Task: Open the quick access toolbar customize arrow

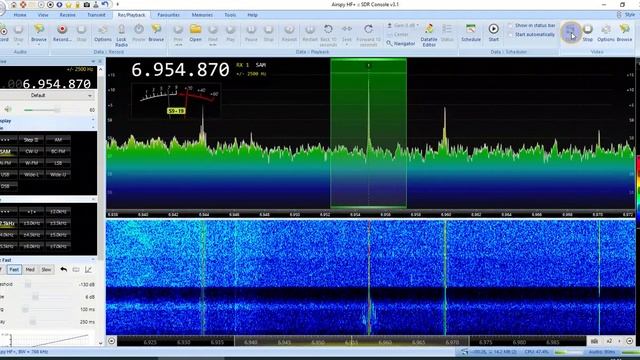Action: pos(118,4)
